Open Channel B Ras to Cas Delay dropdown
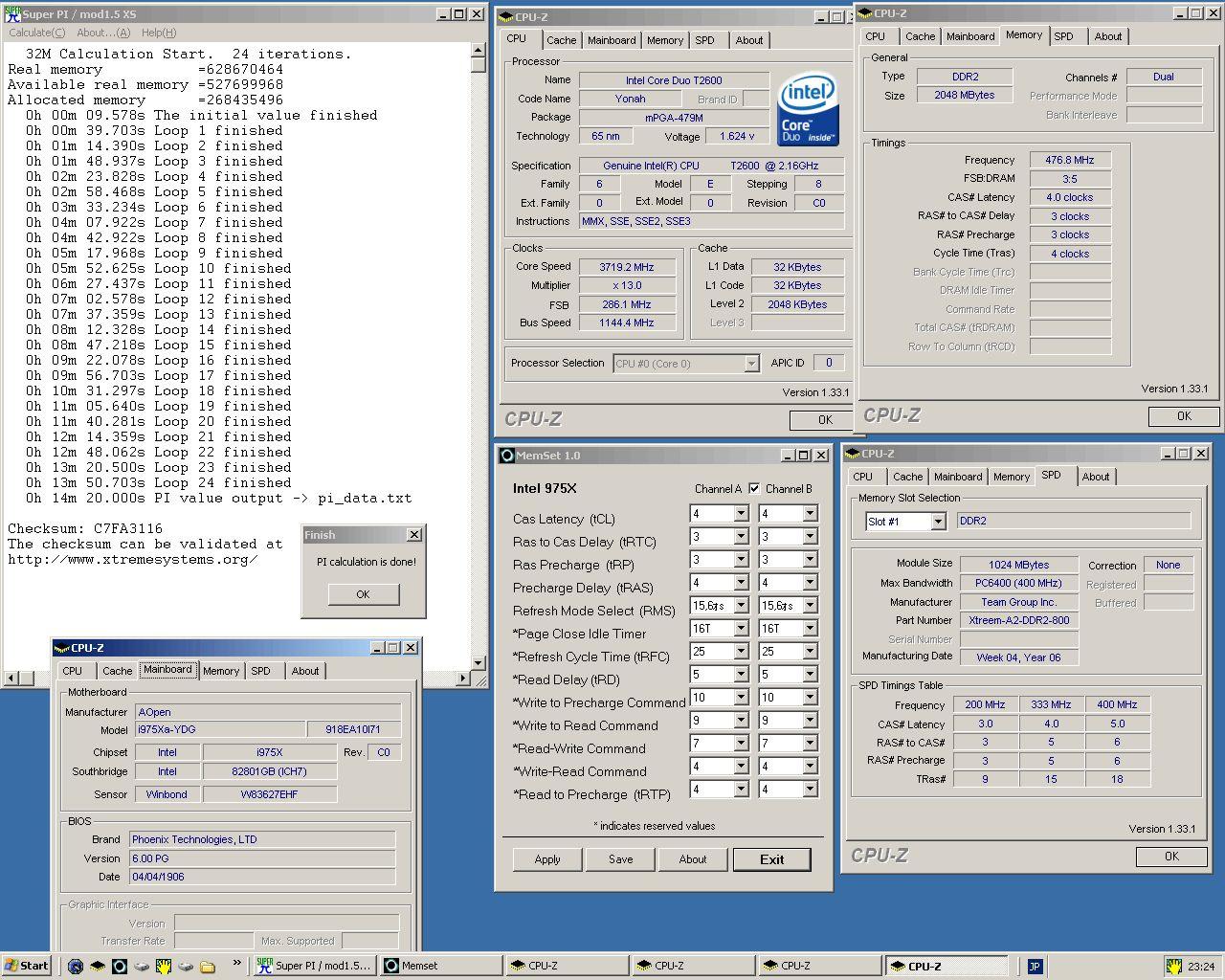The width and height of the screenshot is (1225, 980). (810, 537)
